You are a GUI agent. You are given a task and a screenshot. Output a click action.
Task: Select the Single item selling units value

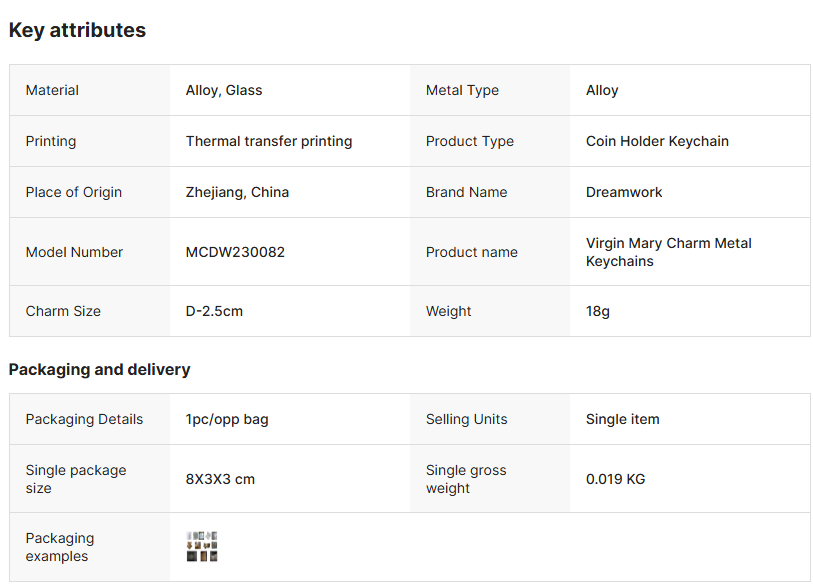[622, 419]
